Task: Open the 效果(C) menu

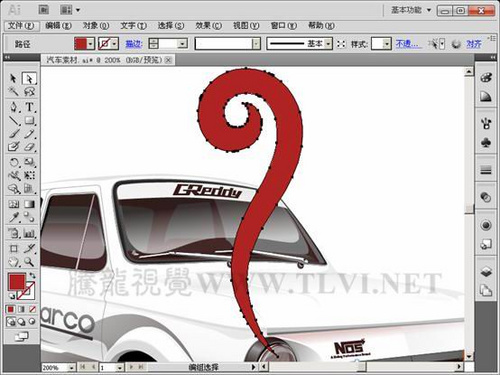Action: [208, 26]
